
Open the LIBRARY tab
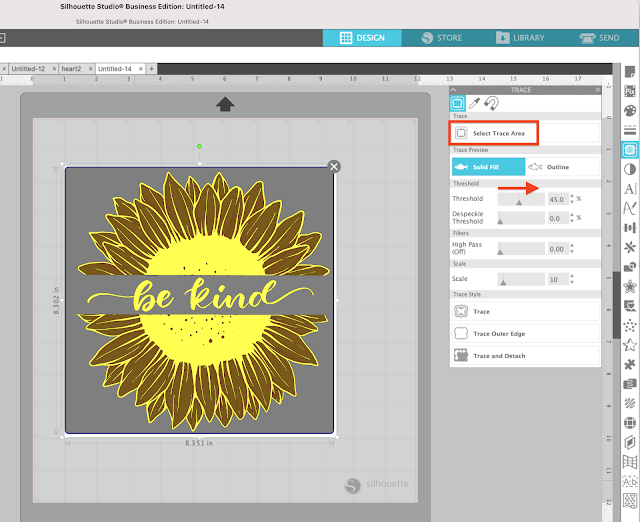point(520,38)
